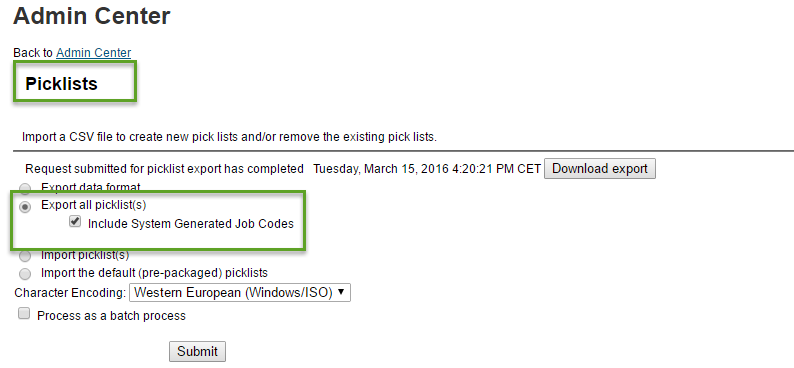Select the Export data format radio button
The image size is (794, 368).
[x=25, y=189]
